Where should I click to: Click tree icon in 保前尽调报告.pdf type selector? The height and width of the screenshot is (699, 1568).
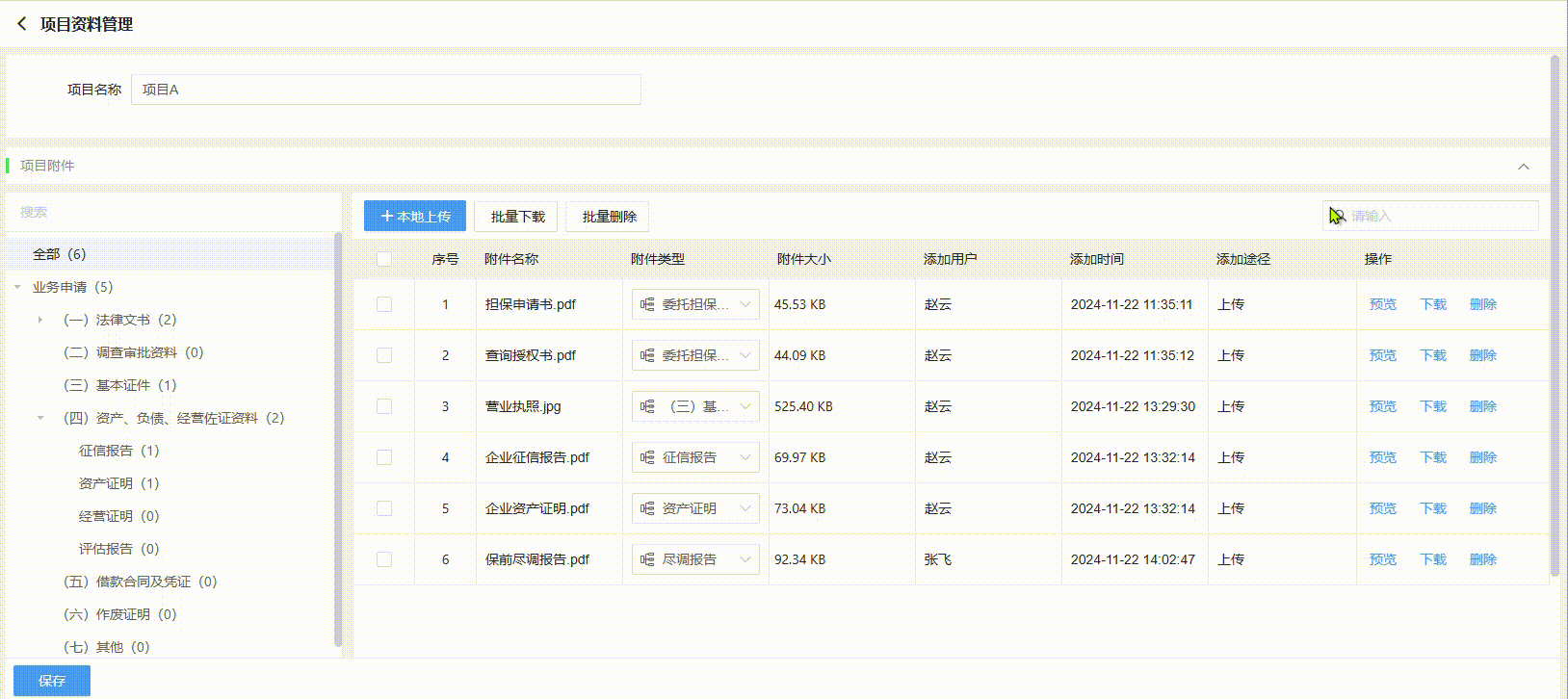click(647, 559)
